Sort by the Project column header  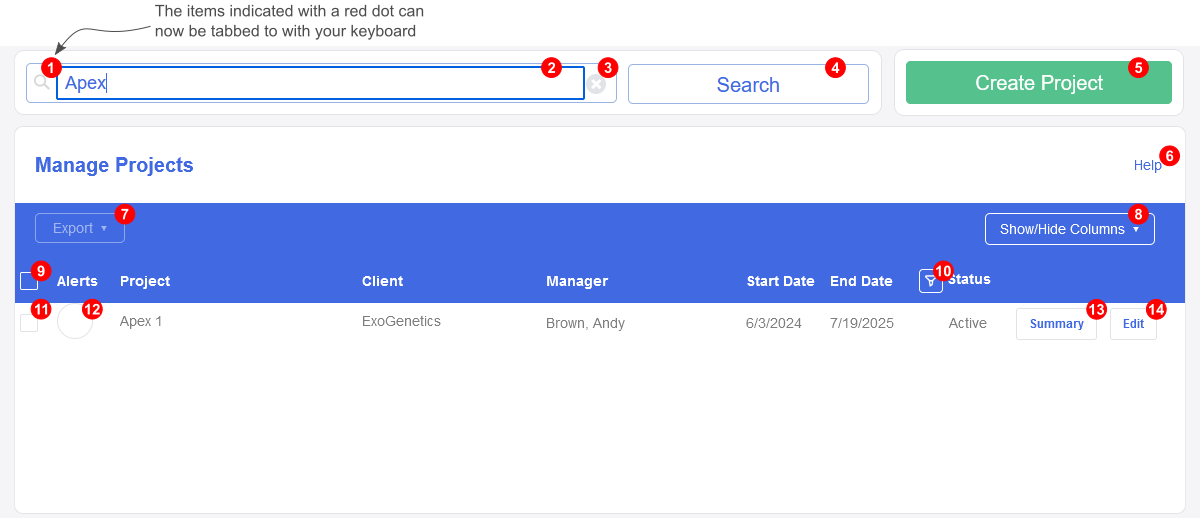[145, 281]
